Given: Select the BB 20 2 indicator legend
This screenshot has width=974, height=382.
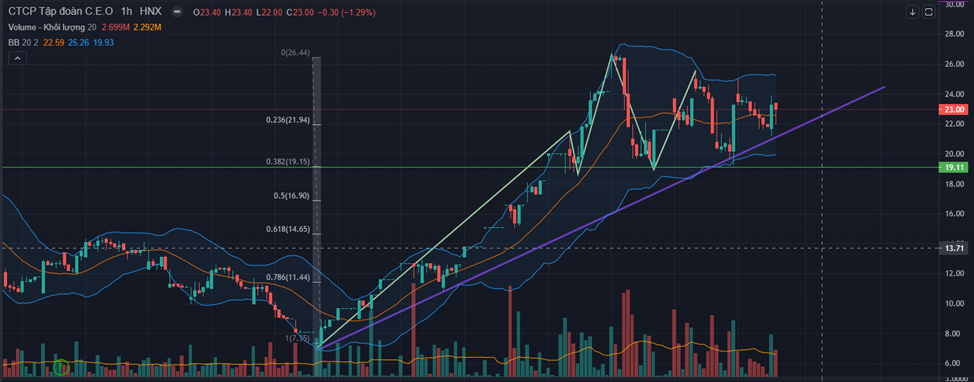Looking at the screenshot, I should click(22, 42).
